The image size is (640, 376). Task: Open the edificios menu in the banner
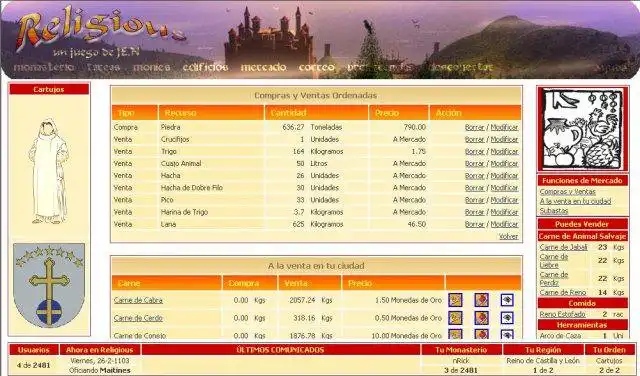[x=205, y=67]
